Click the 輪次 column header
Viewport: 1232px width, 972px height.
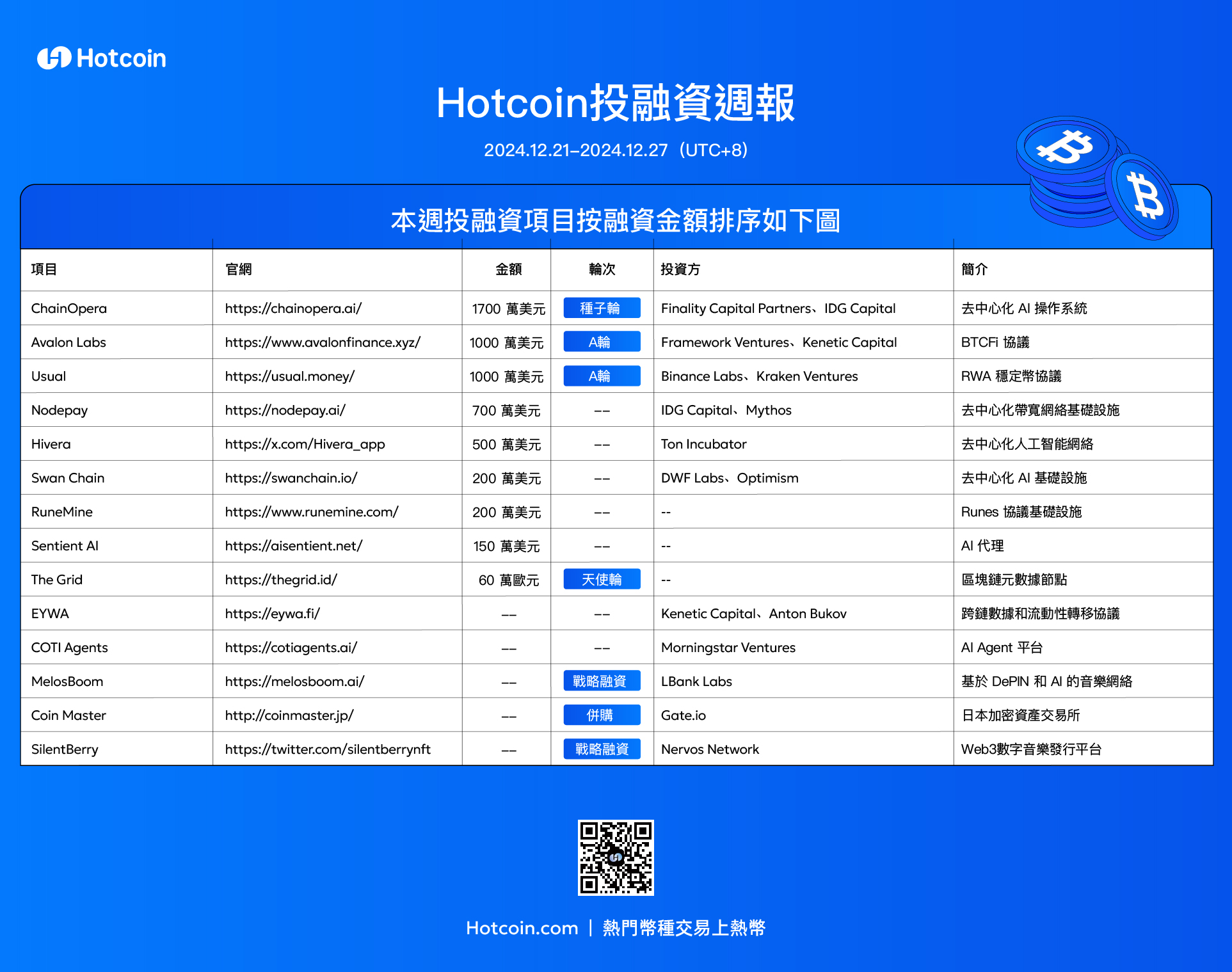click(x=602, y=269)
